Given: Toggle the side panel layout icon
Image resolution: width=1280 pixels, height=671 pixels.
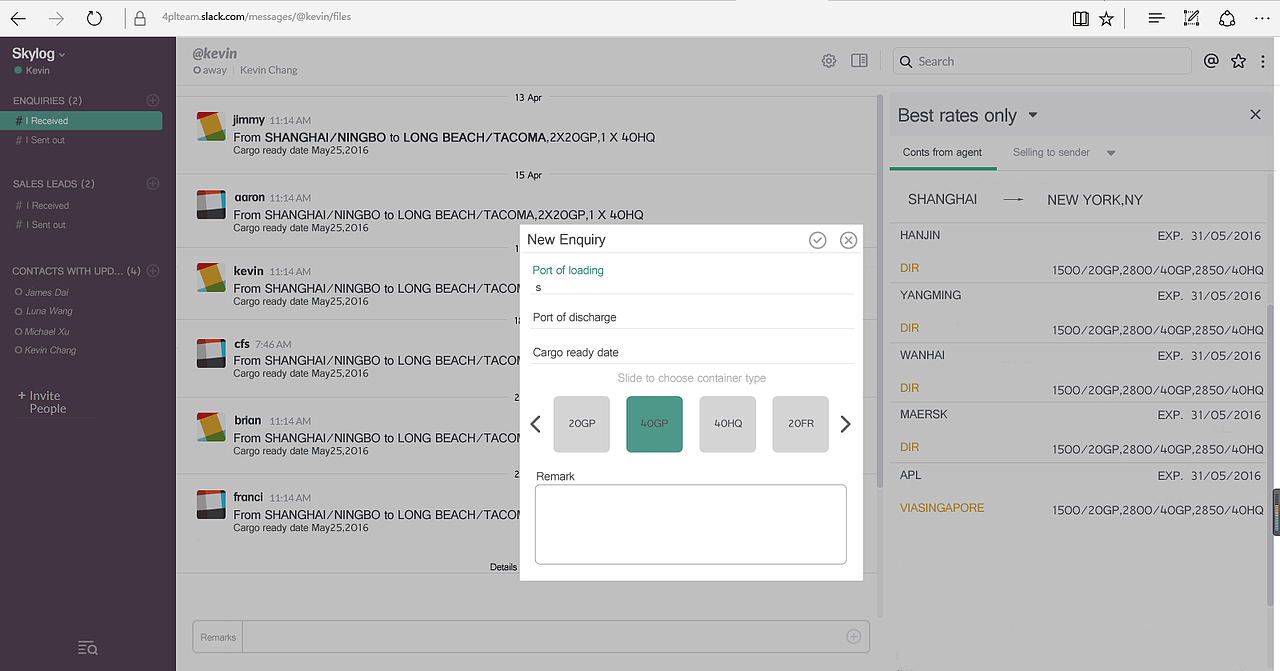Looking at the screenshot, I should tap(859, 61).
